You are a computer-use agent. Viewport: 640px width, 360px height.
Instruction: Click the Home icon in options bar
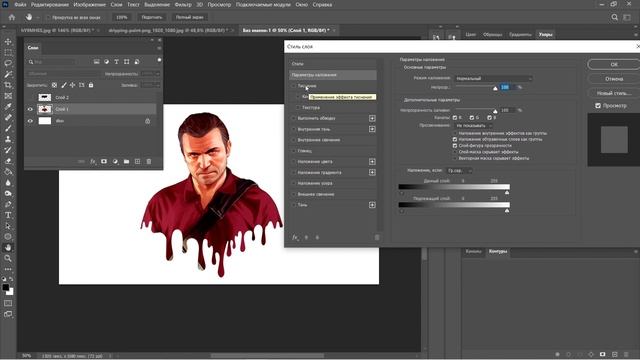(x=12, y=18)
